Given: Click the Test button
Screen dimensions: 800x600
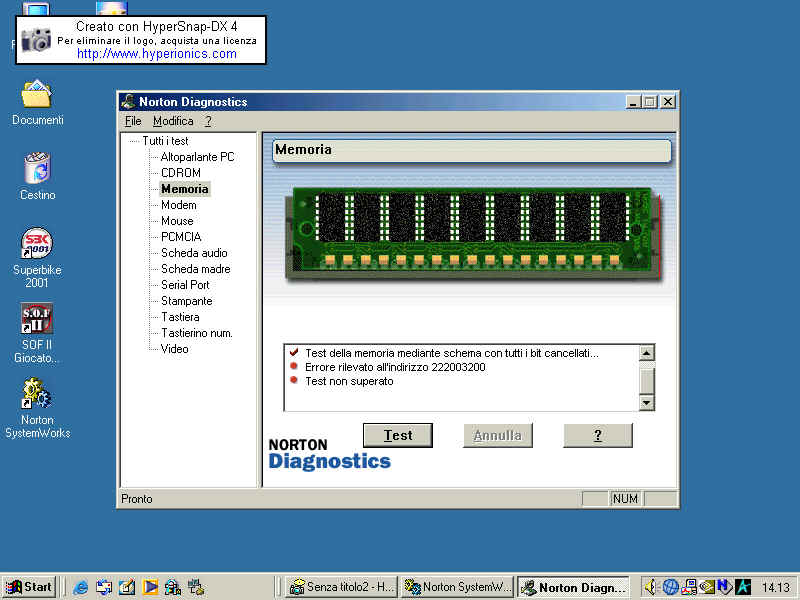Looking at the screenshot, I should 397,435.
